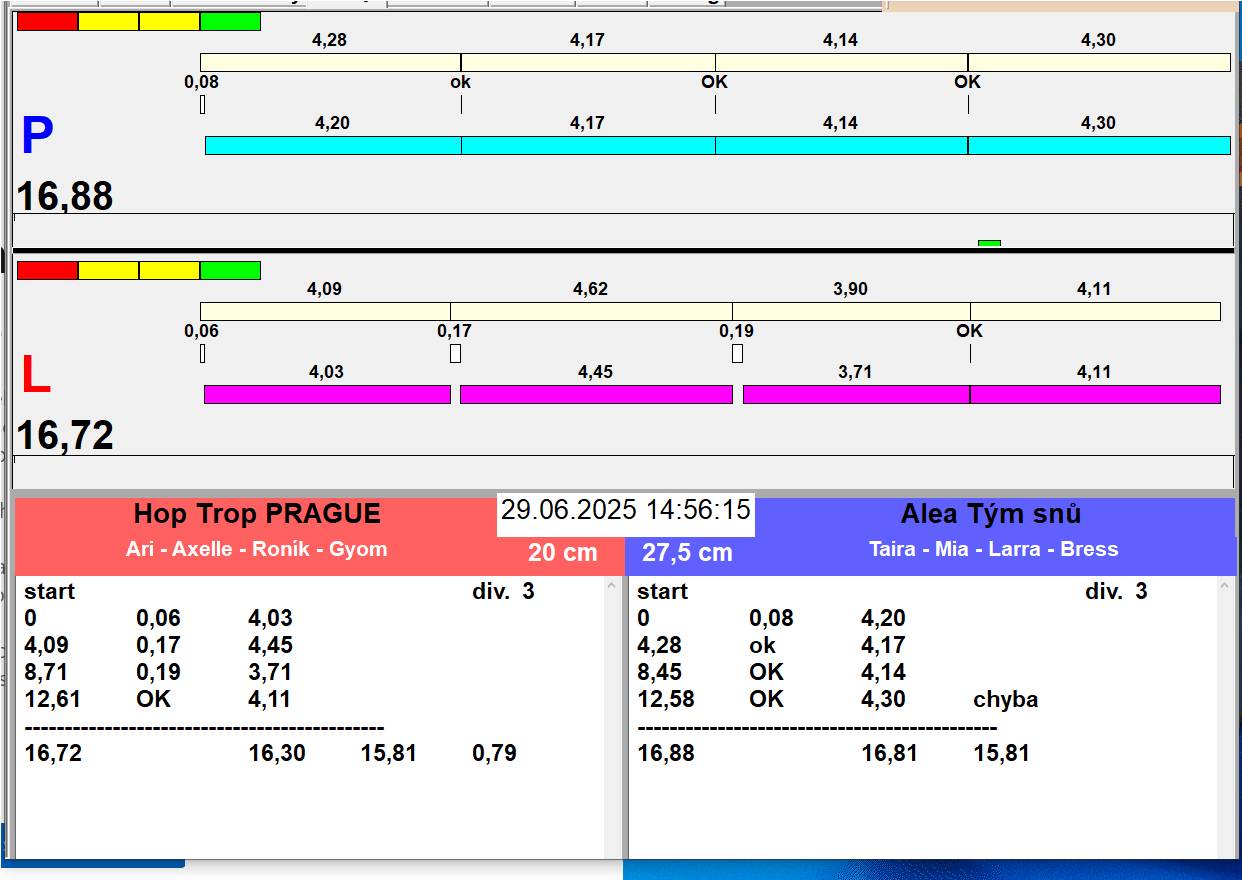The width and height of the screenshot is (1242, 880).
Task: Select the cyan bar labeled 4,20
Action: [333, 145]
